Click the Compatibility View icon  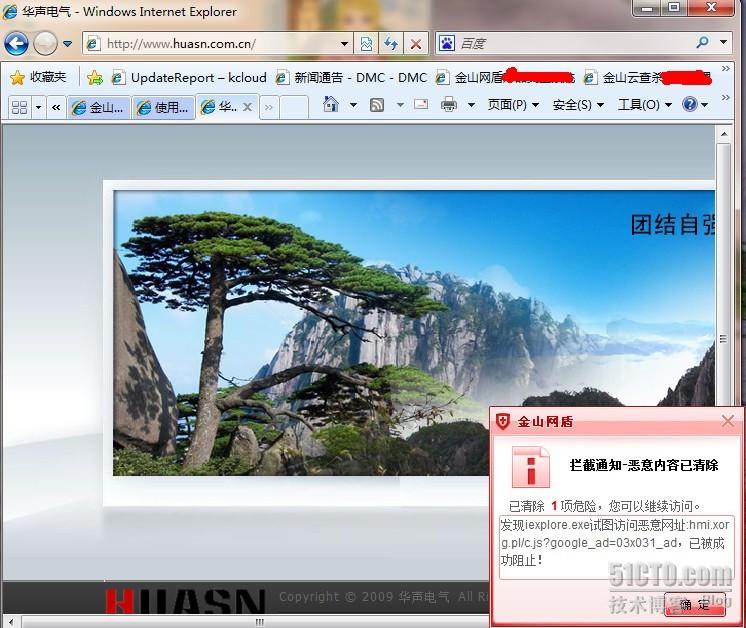[366, 44]
